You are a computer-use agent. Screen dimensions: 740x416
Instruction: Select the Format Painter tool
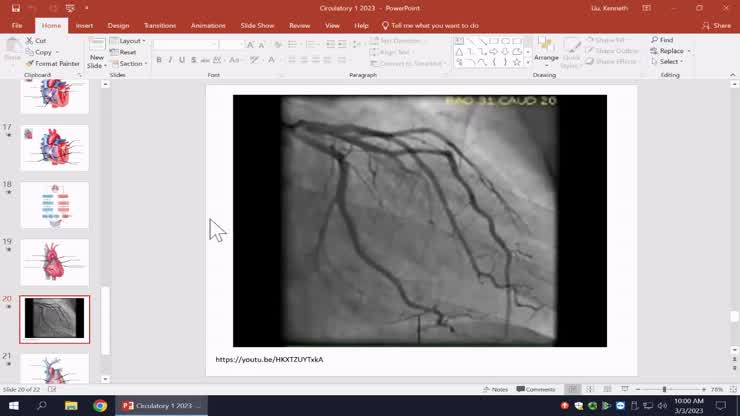tap(30, 63)
